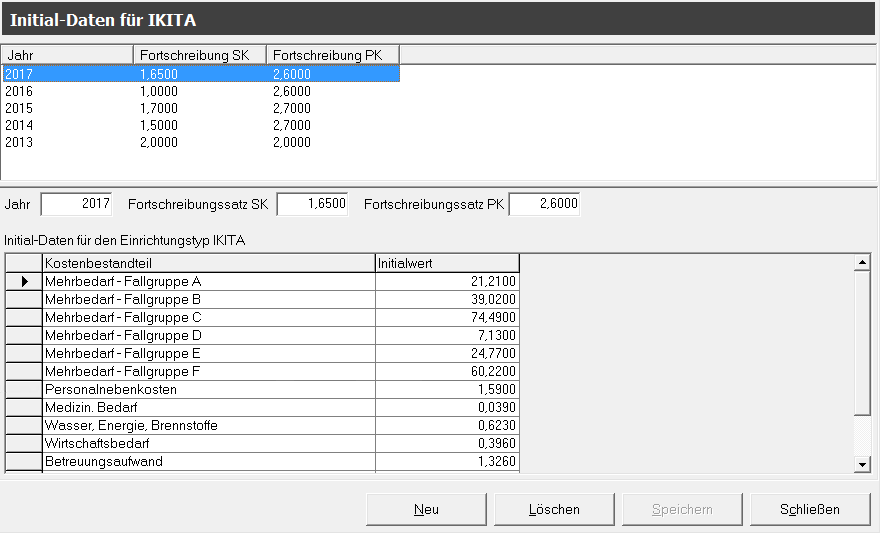880x534 pixels.
Task: Edit the Fortschreibungssatz SK field
Action: pos(311,204)
